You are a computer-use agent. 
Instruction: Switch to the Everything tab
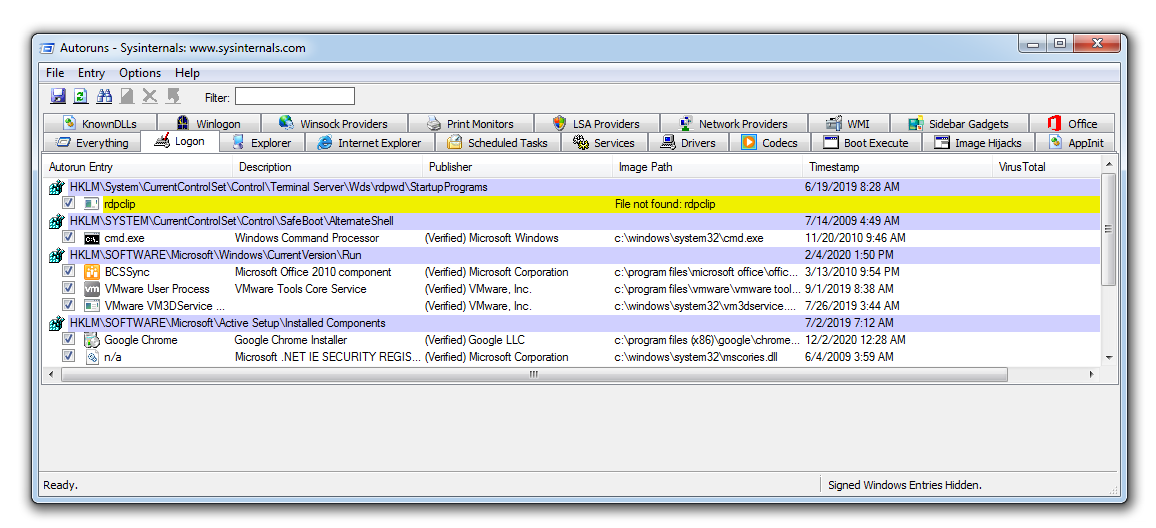point(92,143)
